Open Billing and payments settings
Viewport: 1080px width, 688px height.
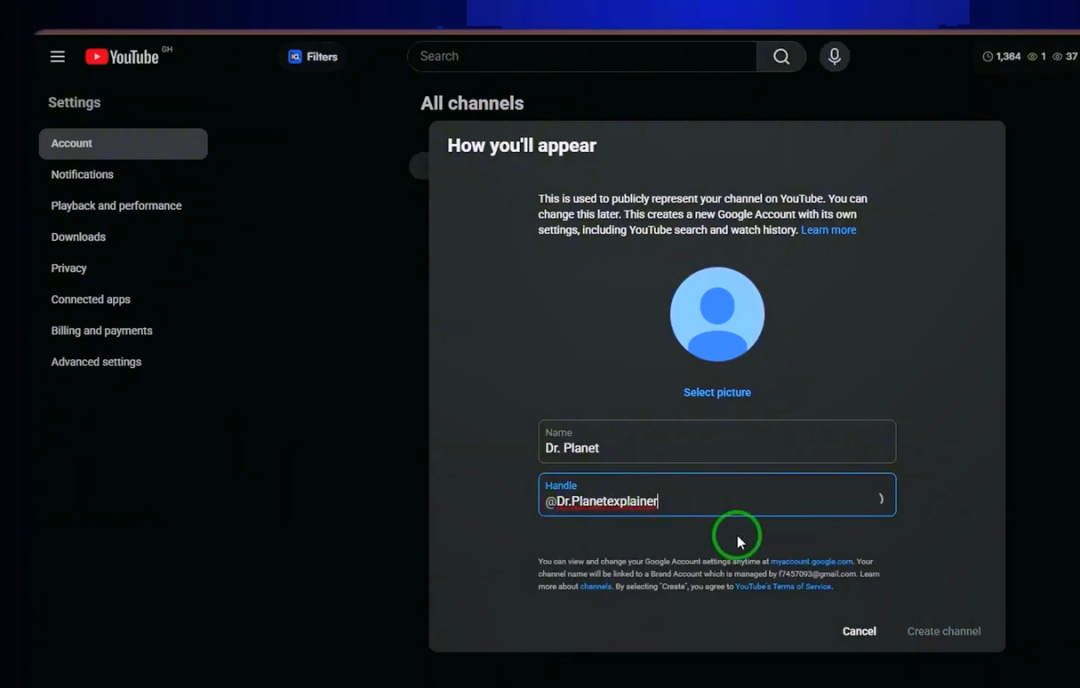[x=102, y=331]
